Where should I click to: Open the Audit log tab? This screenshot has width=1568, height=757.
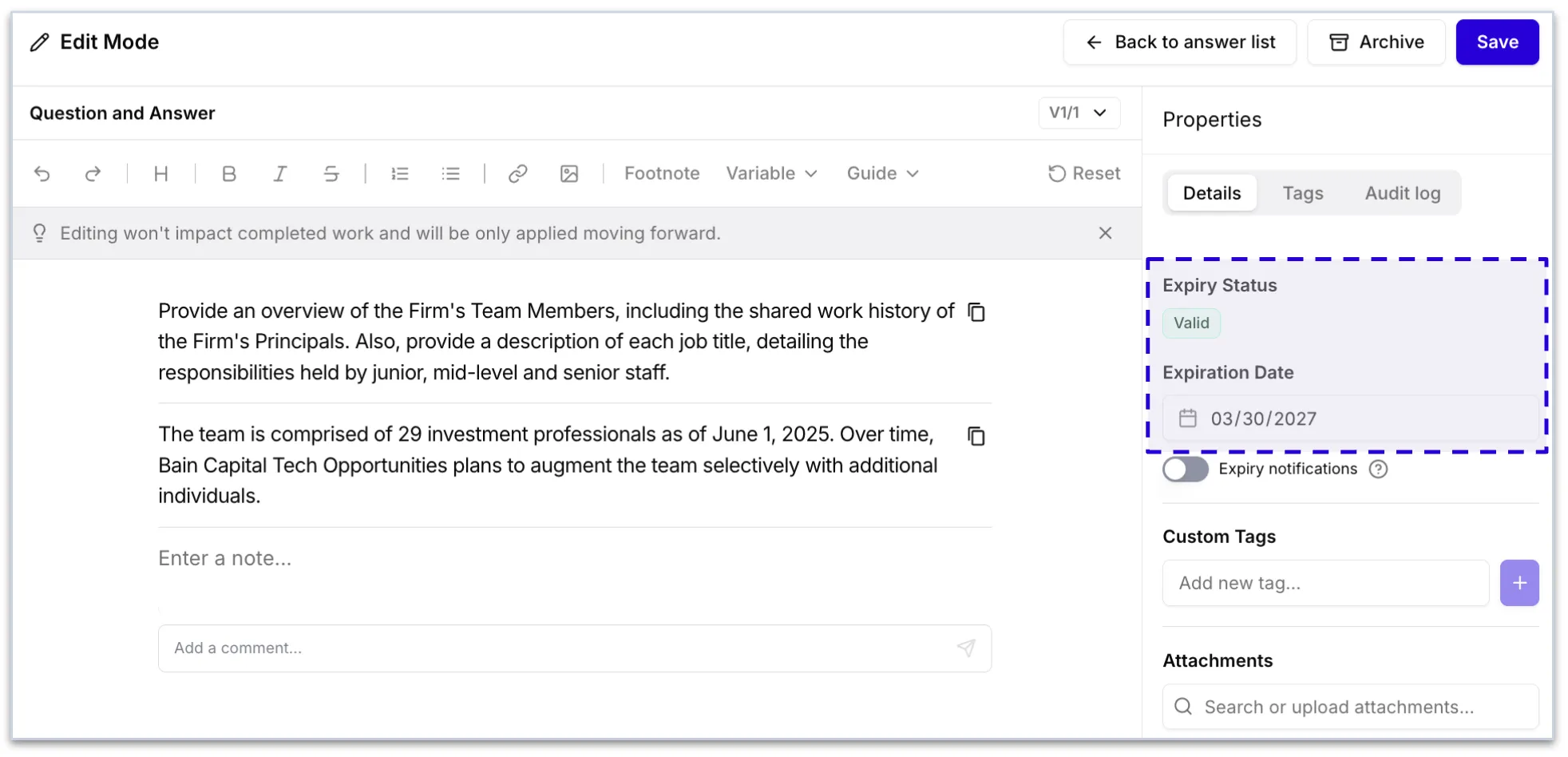point(1403,193)
